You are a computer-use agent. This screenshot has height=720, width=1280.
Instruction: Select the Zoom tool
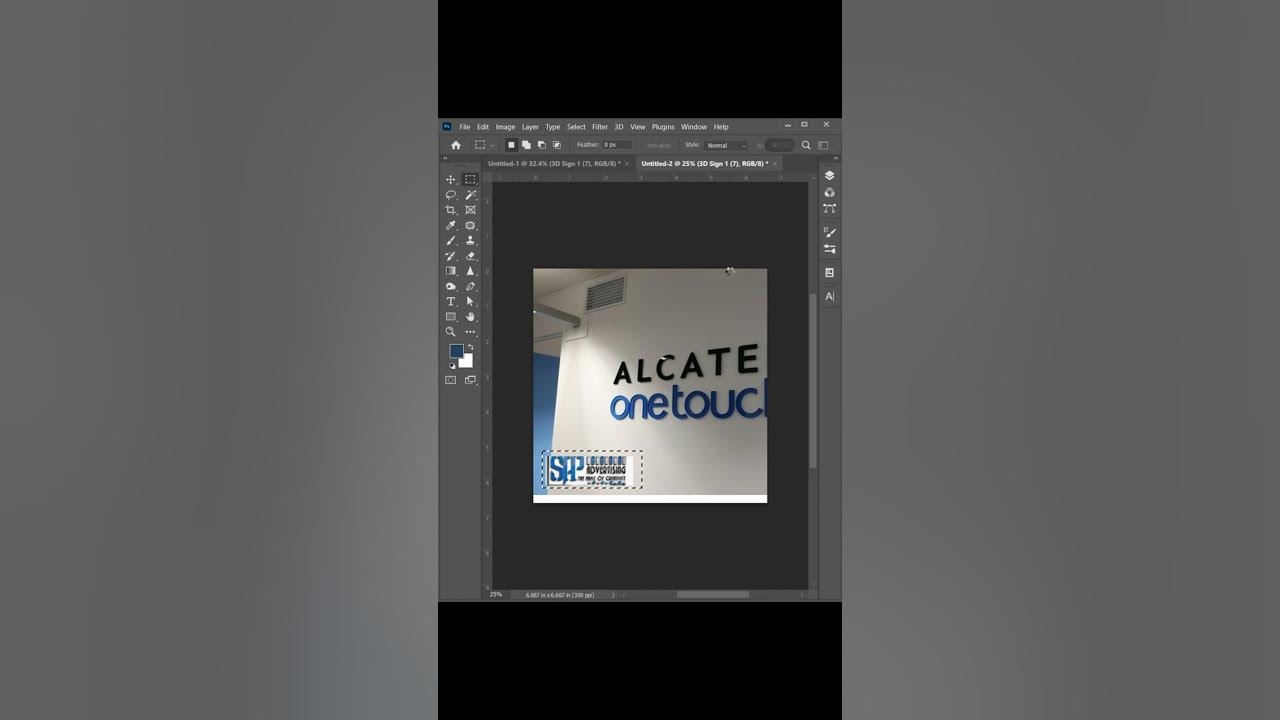(x=451, y=332)
